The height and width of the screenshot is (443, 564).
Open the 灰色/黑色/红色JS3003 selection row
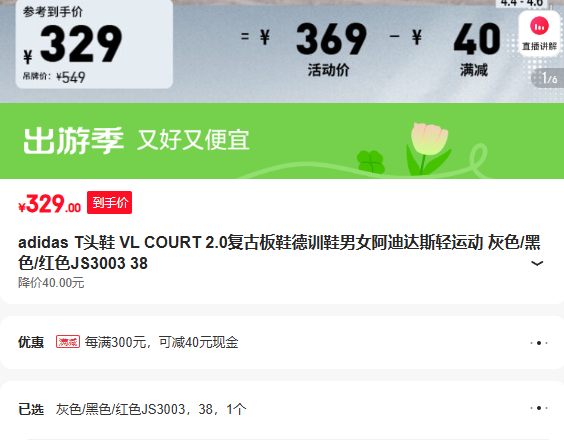(282, 409)
